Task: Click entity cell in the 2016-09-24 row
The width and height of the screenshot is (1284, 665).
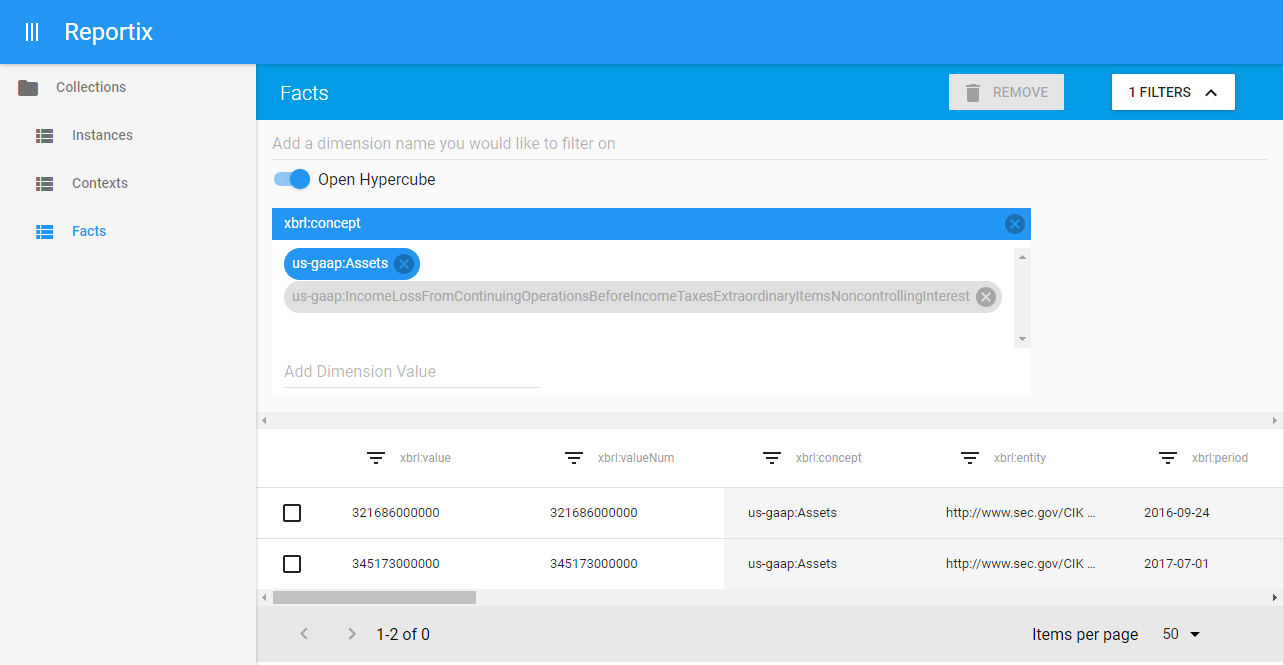Action: (x=1021, y=513)
